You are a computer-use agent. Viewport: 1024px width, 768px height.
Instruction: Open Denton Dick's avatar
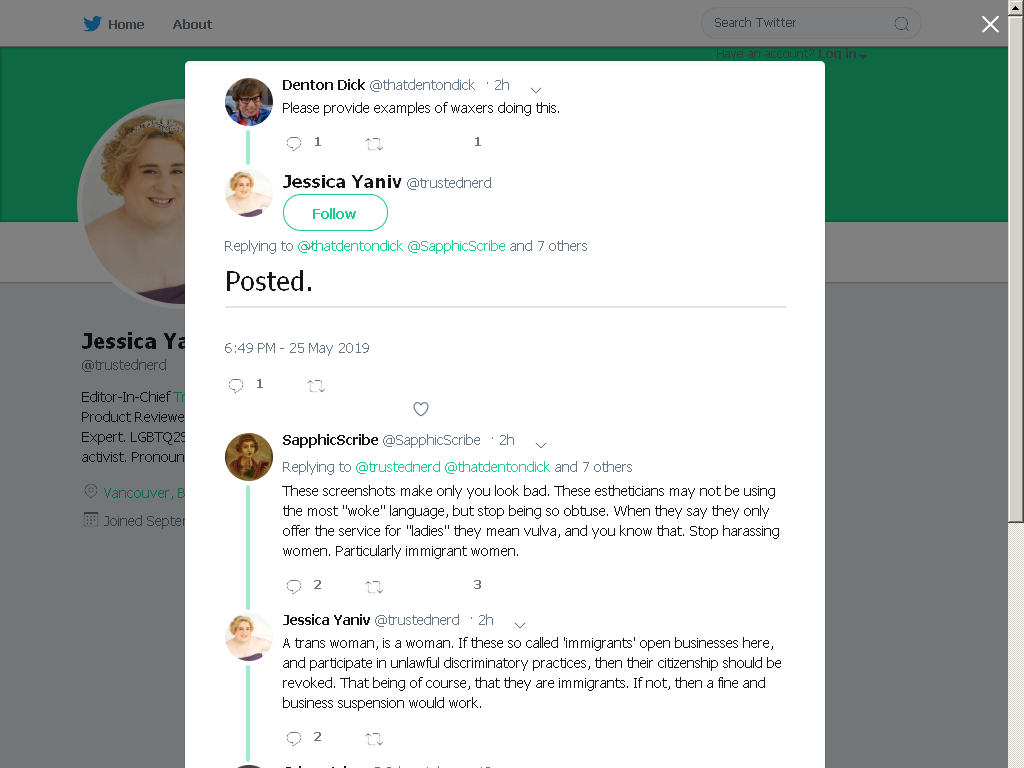[x=249, y=102]
